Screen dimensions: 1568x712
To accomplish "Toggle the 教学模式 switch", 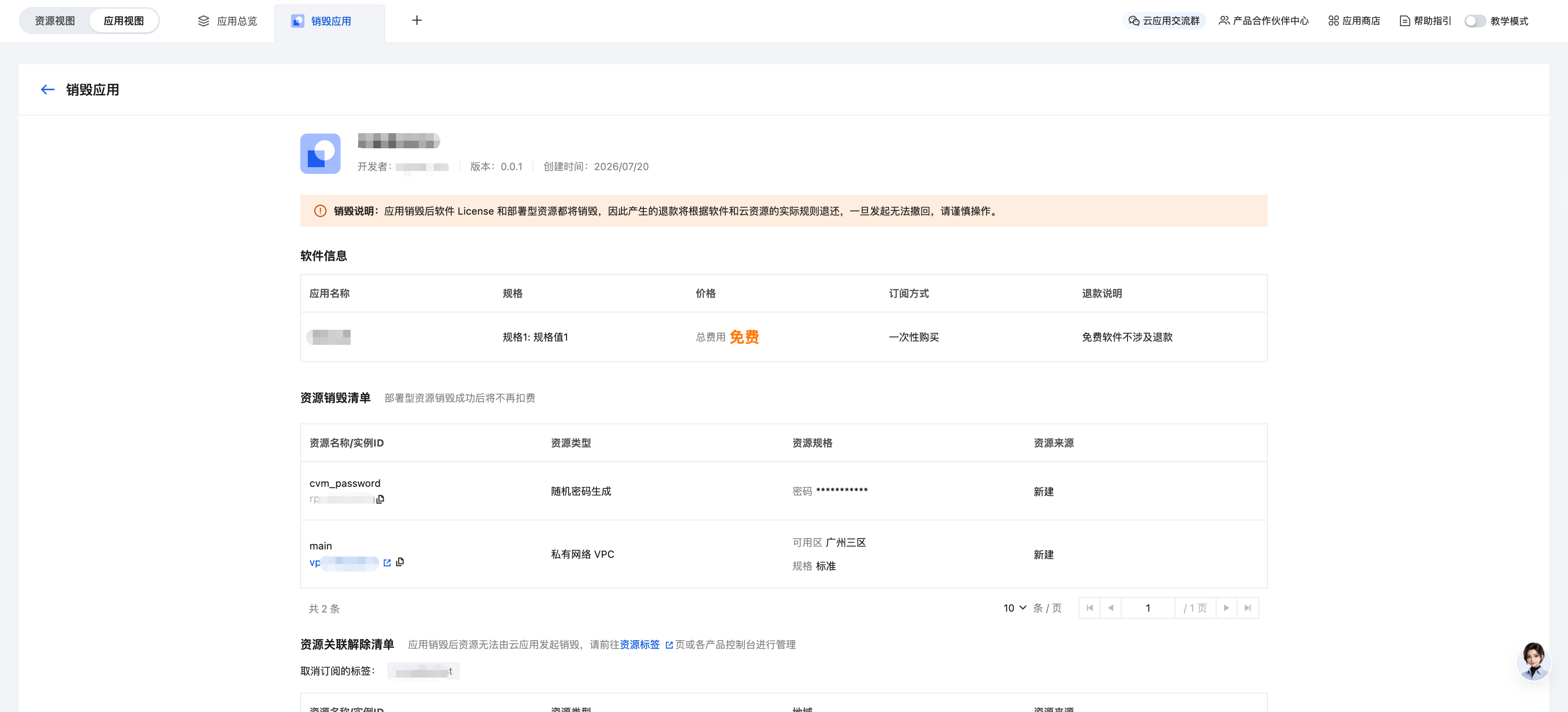I will coord(1475,21).
